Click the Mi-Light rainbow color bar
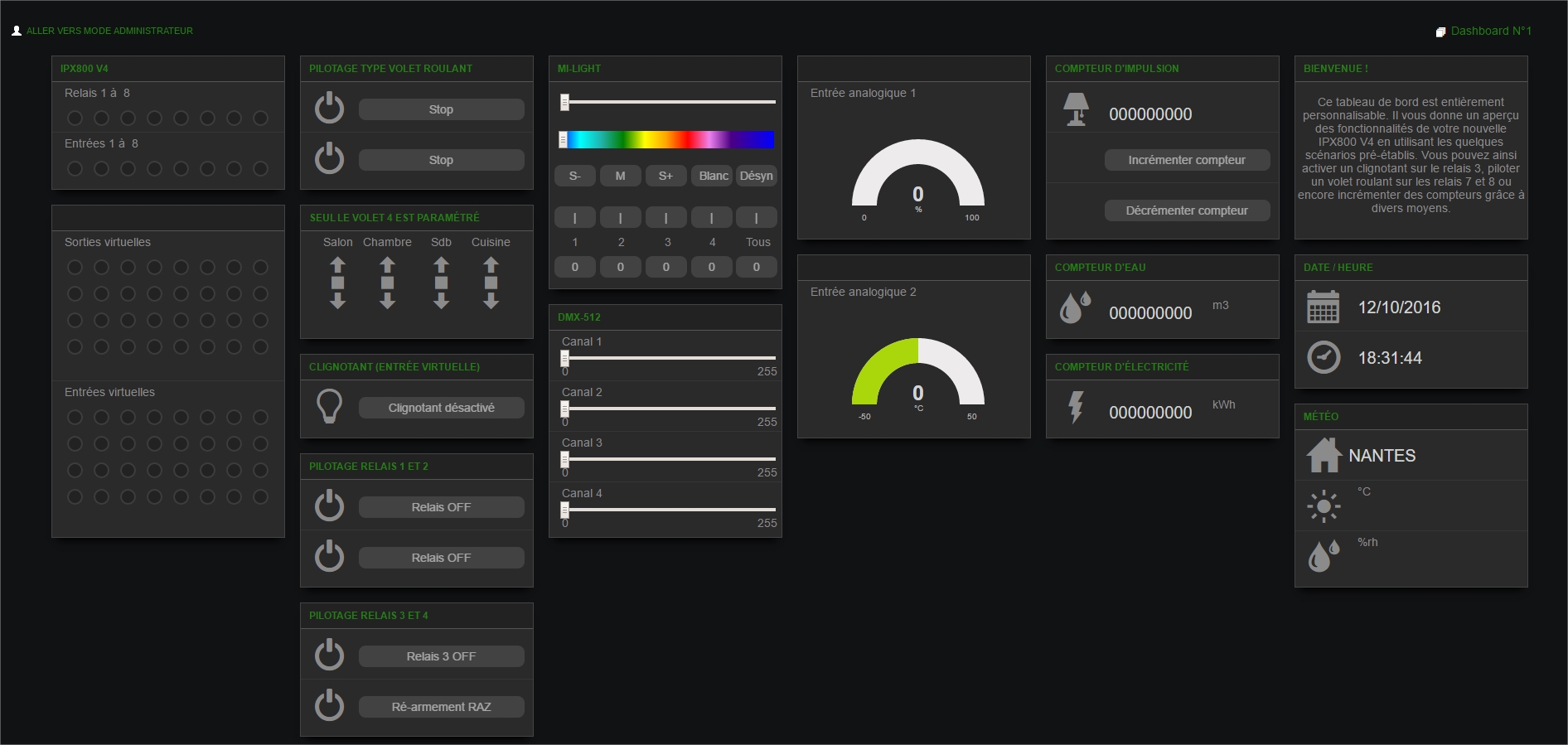This screenshot has height=745, width=1568. click(x=670, y=140)
